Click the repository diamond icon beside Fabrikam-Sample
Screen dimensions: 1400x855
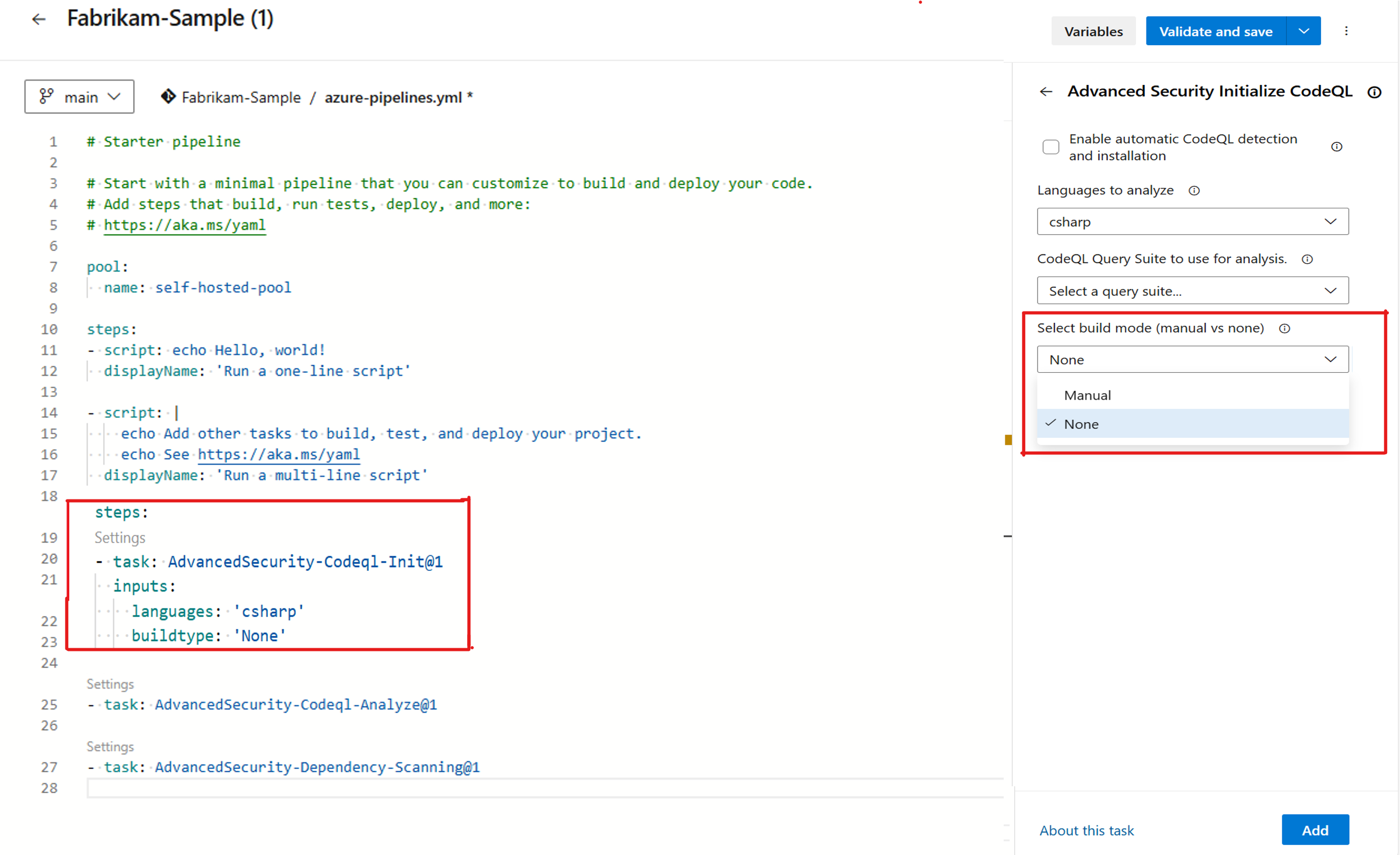(x=168, y=97)
